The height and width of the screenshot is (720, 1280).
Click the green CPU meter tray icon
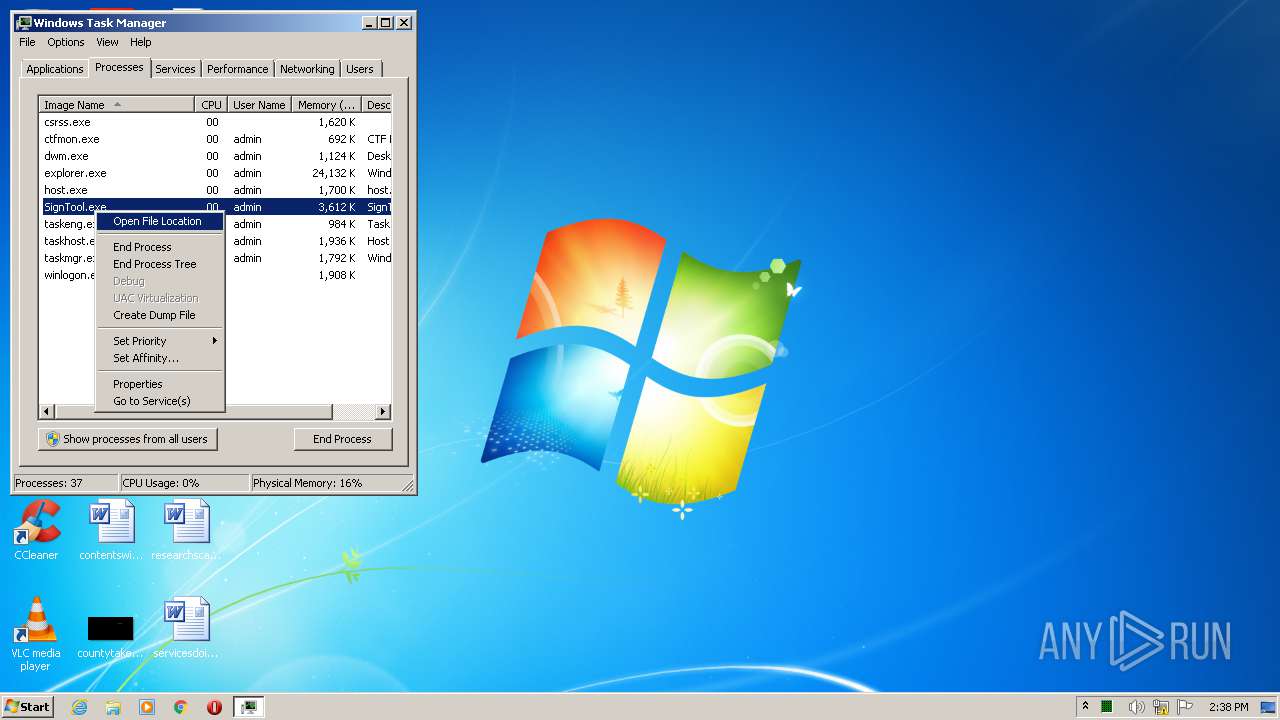(x=1107, y=707)
